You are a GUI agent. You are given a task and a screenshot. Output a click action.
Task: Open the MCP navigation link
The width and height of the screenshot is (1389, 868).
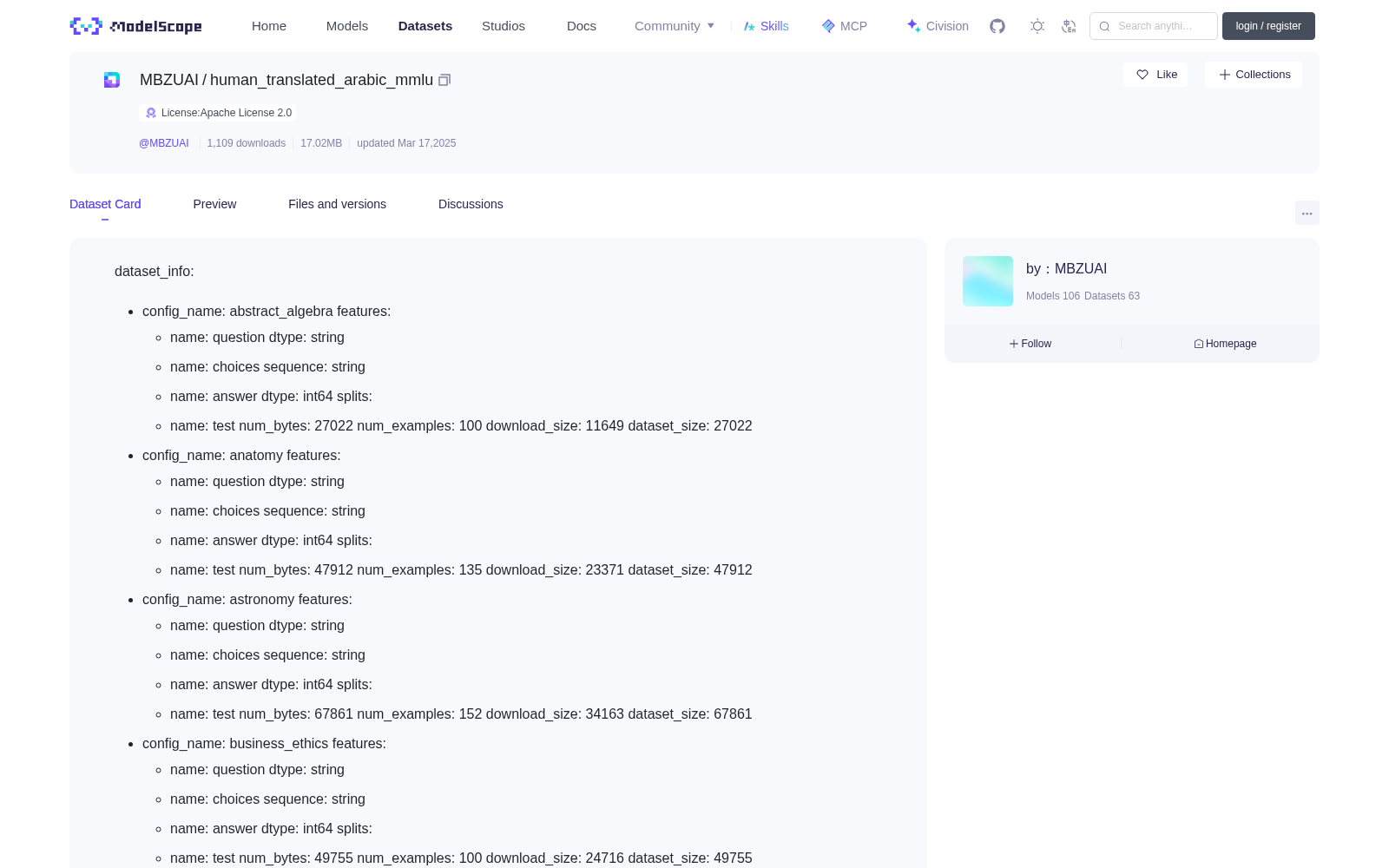pos(845,26)
